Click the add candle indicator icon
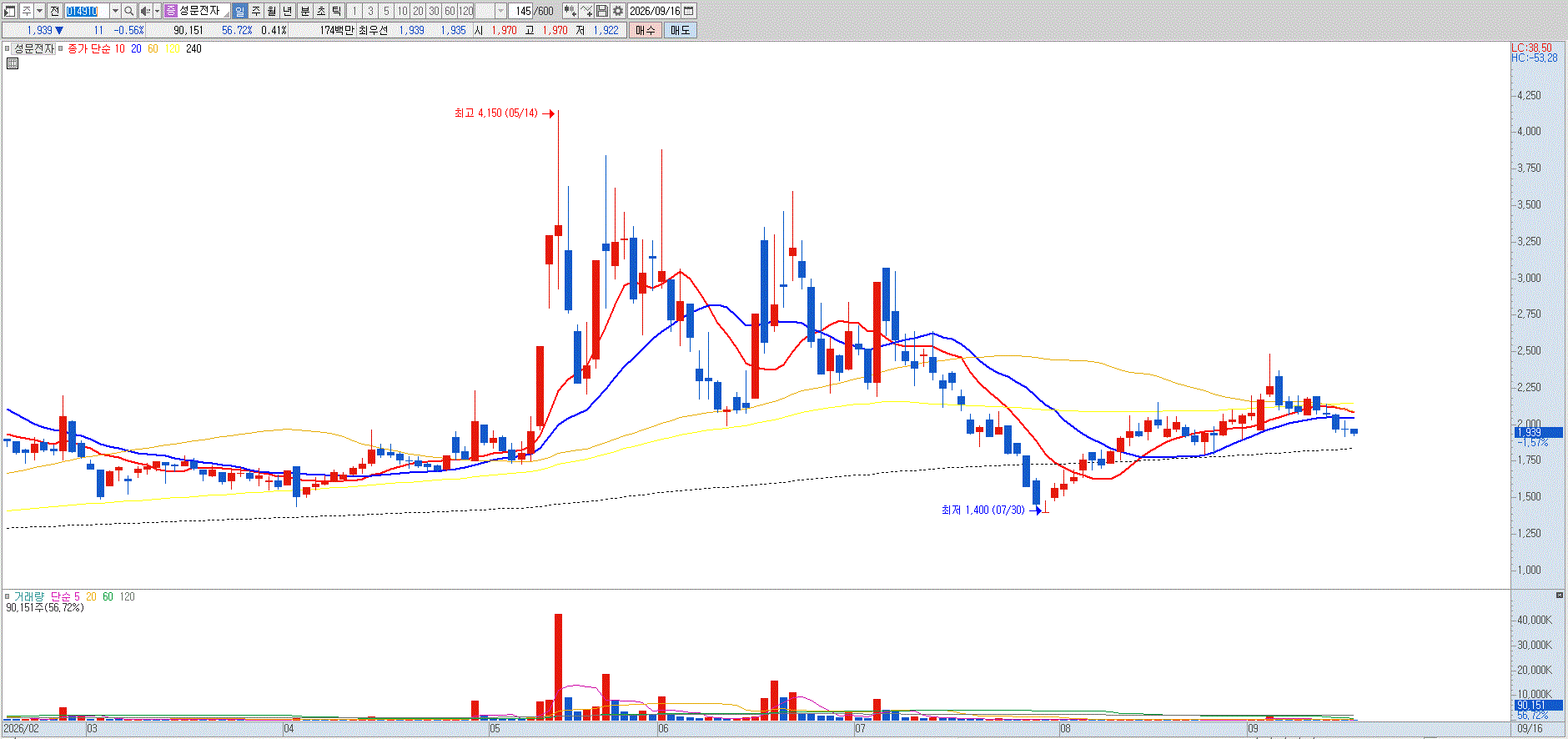 570,11
